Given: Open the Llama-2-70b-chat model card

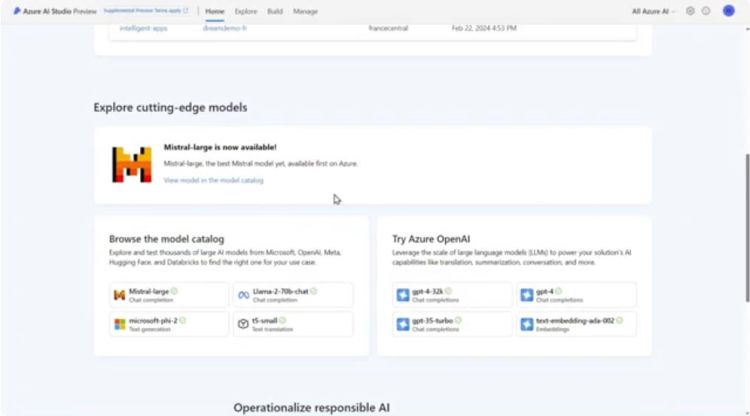Looking at the screenshot, I should (293, 295).
